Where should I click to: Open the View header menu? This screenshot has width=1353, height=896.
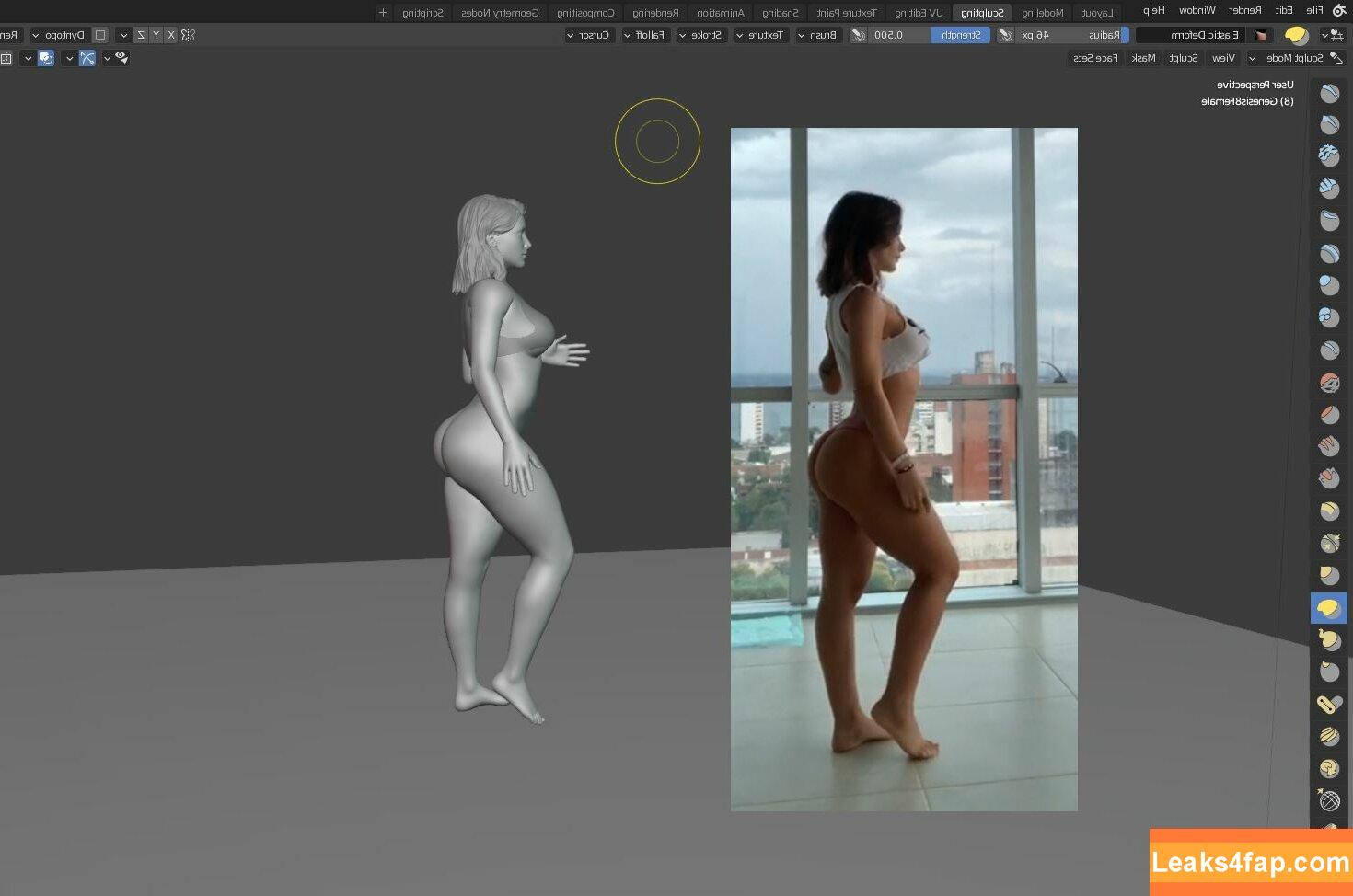[1223, 58]
